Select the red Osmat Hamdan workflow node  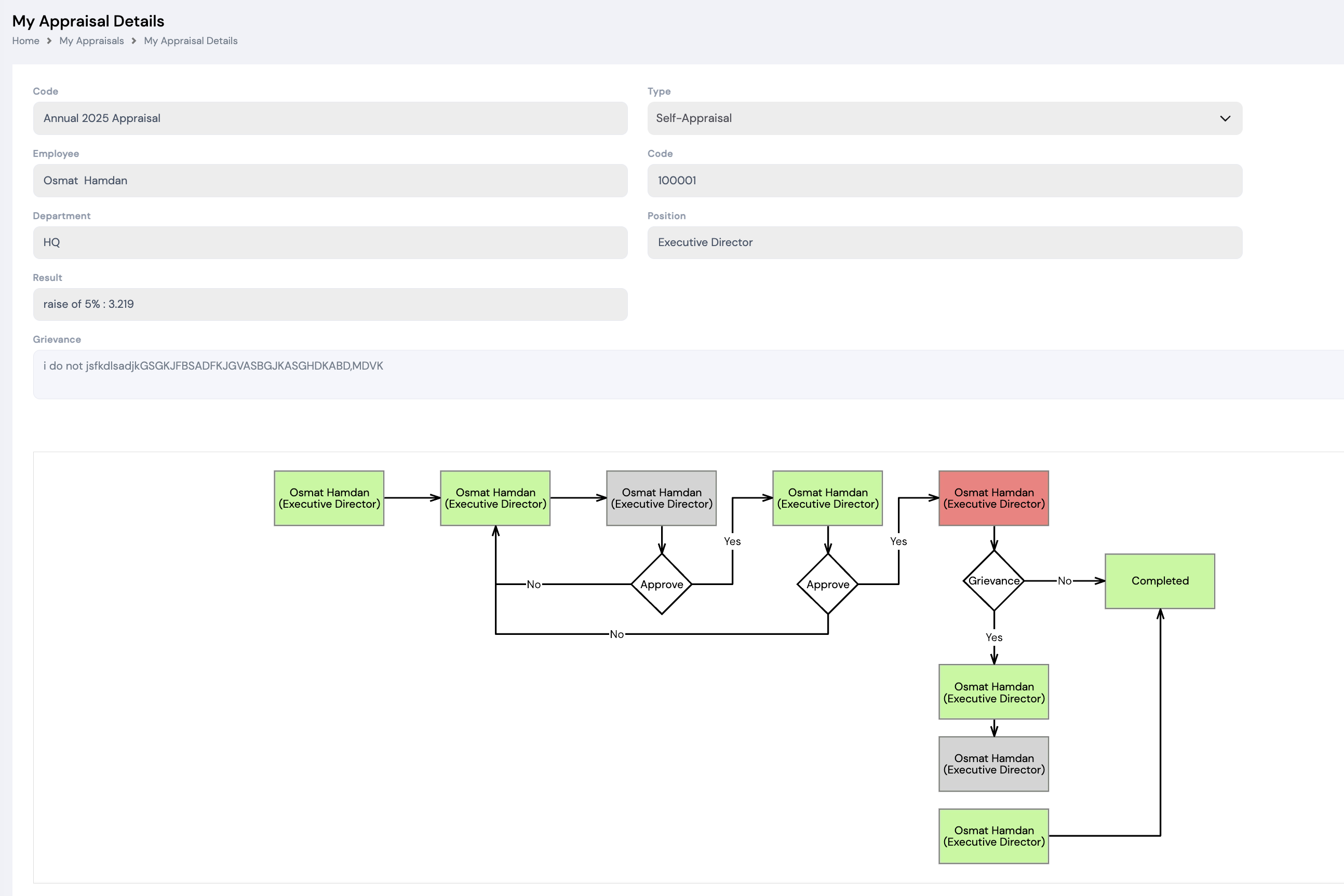993,498
